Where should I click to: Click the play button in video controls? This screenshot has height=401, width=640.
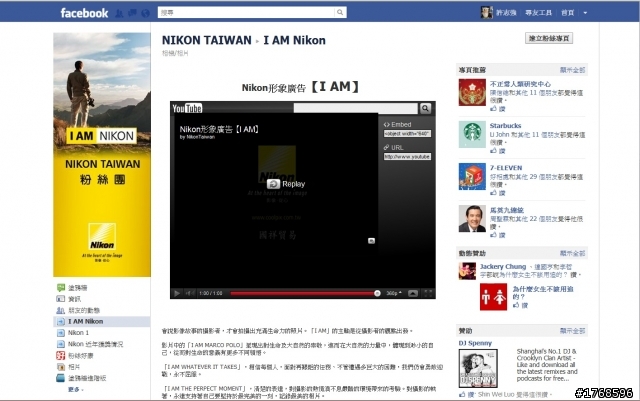coord(177,293)
